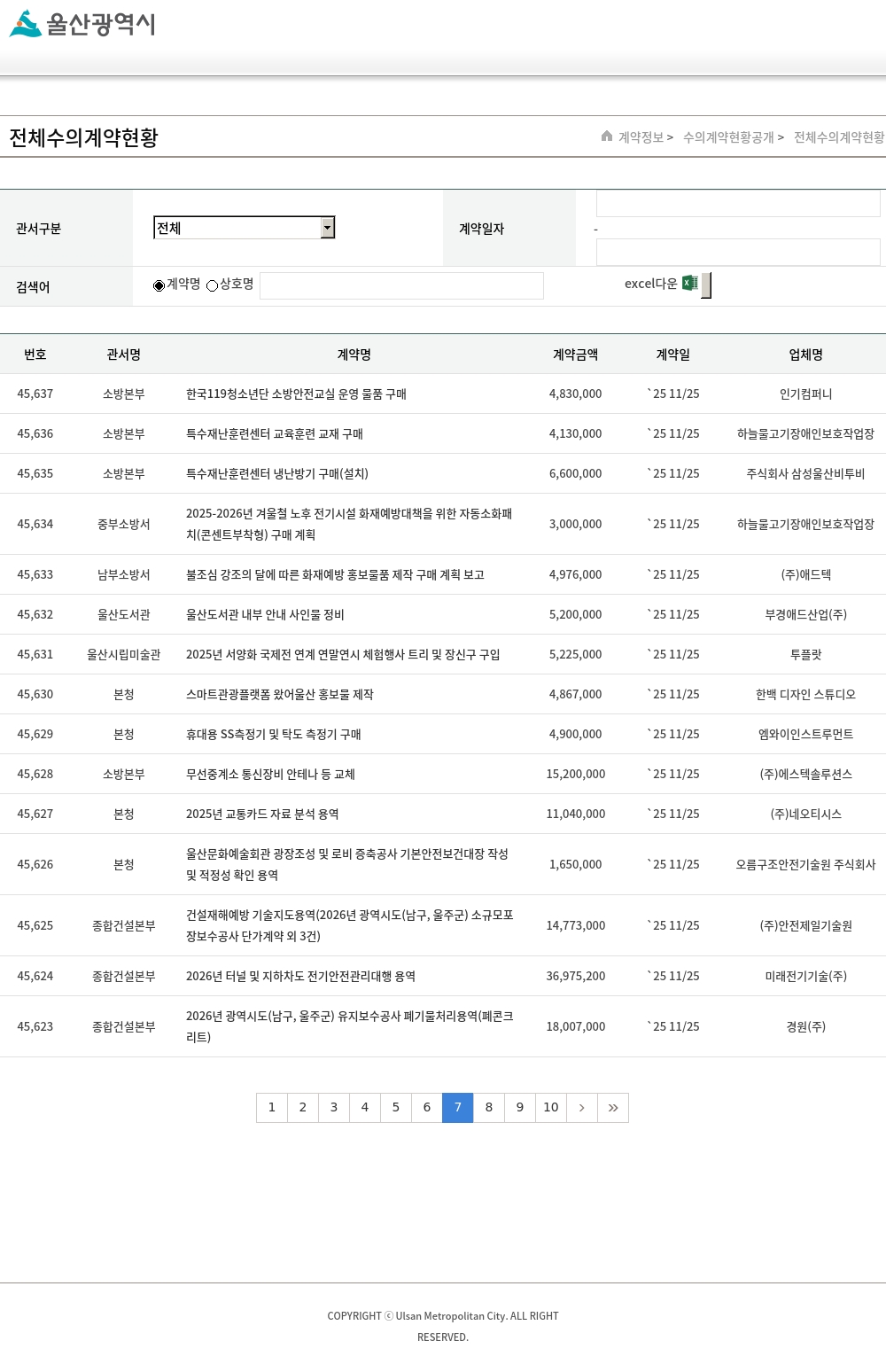Jump to last page double arrow

pyautogui.click(x=613, y=1107)
